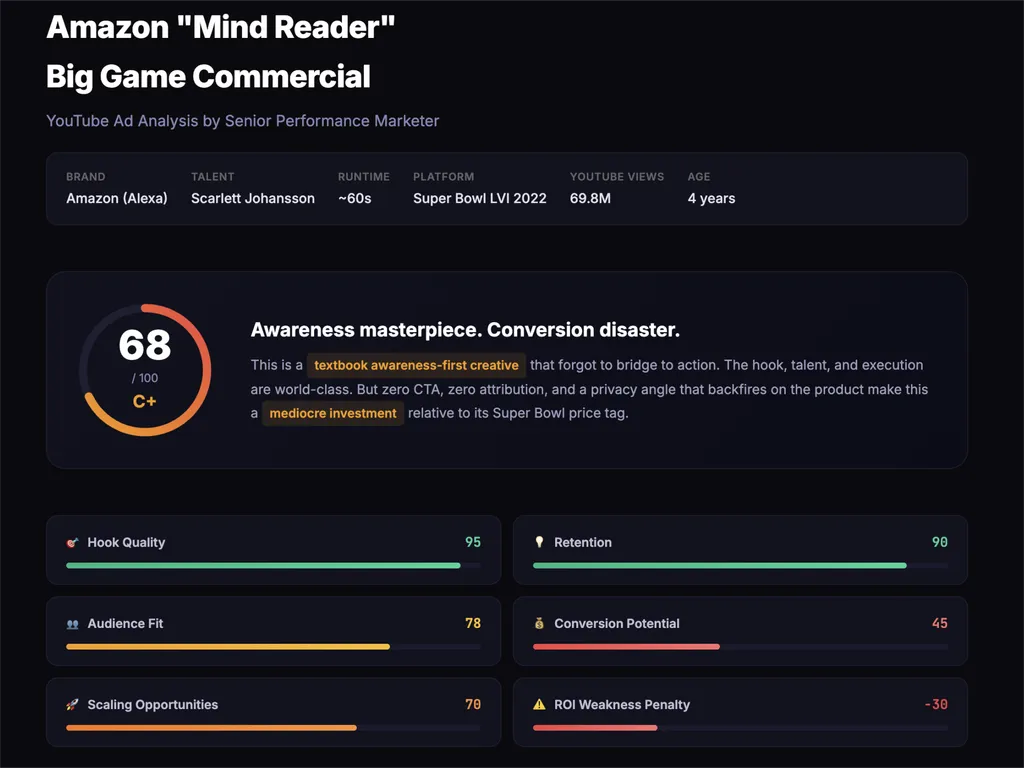Click the '69.8M' YouTube views value
The width and height of the screenshot is (1024, 768).
coord(590,199)
